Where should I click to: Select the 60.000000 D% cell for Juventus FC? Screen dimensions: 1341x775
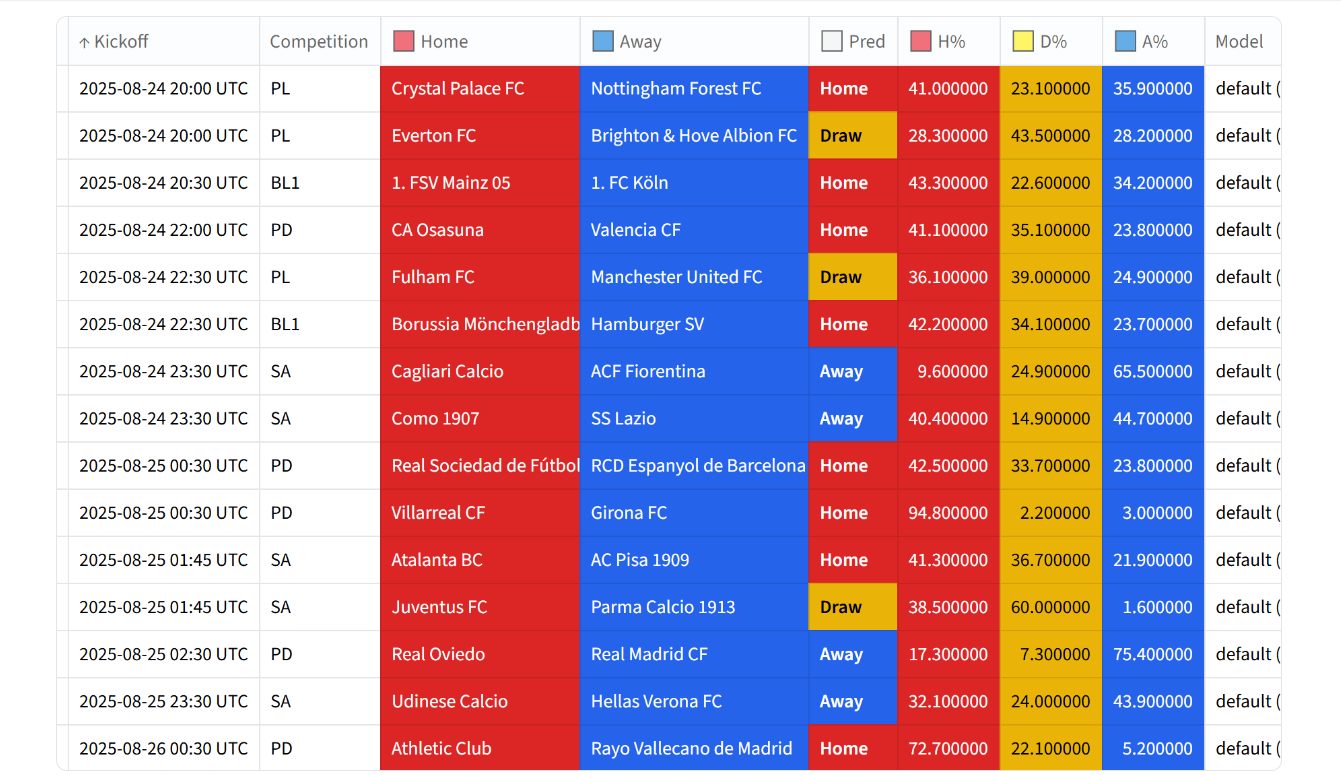1050,607
